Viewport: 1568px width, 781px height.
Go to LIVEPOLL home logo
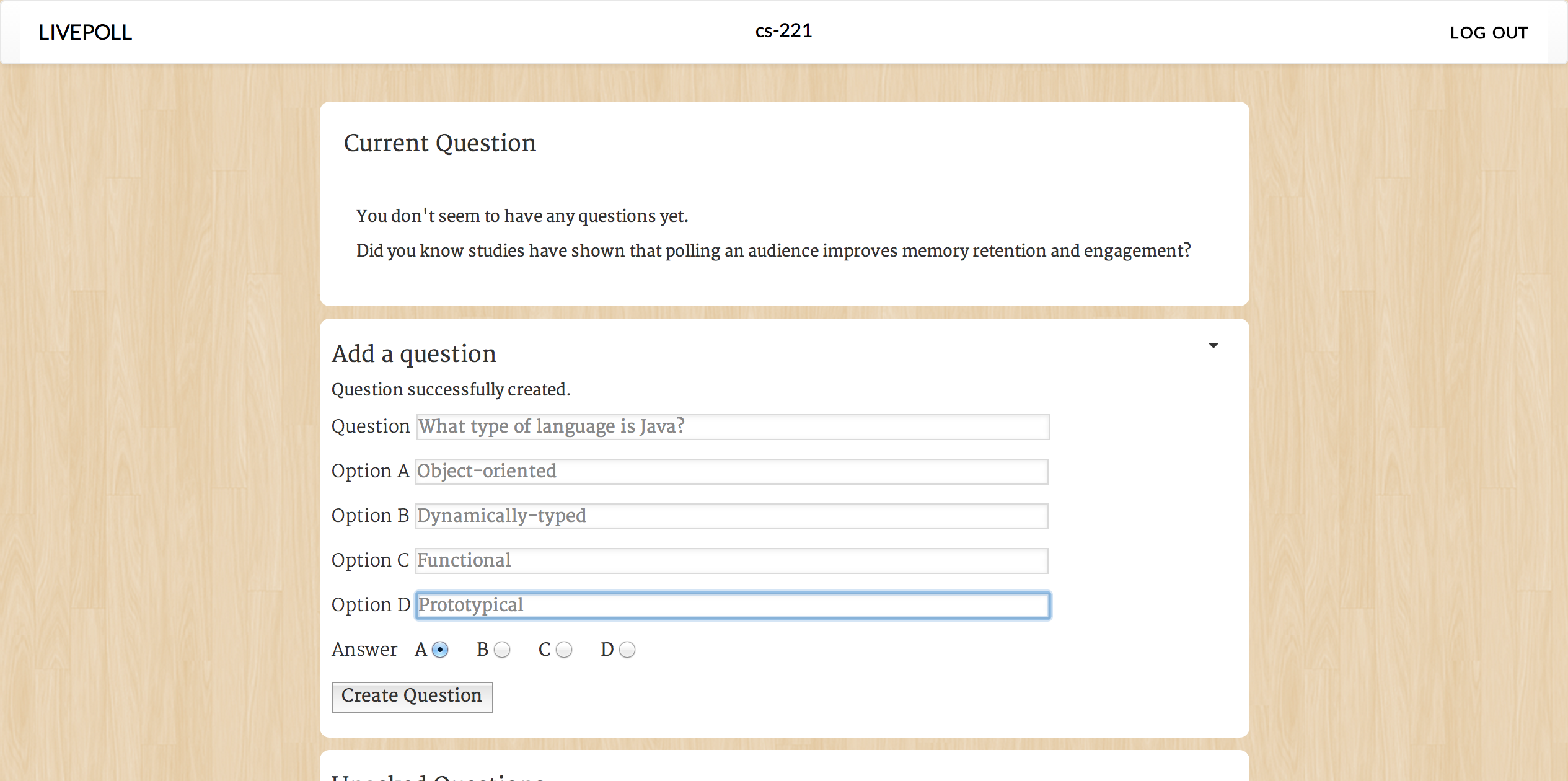pyautogui.click(x=86, y=33)
